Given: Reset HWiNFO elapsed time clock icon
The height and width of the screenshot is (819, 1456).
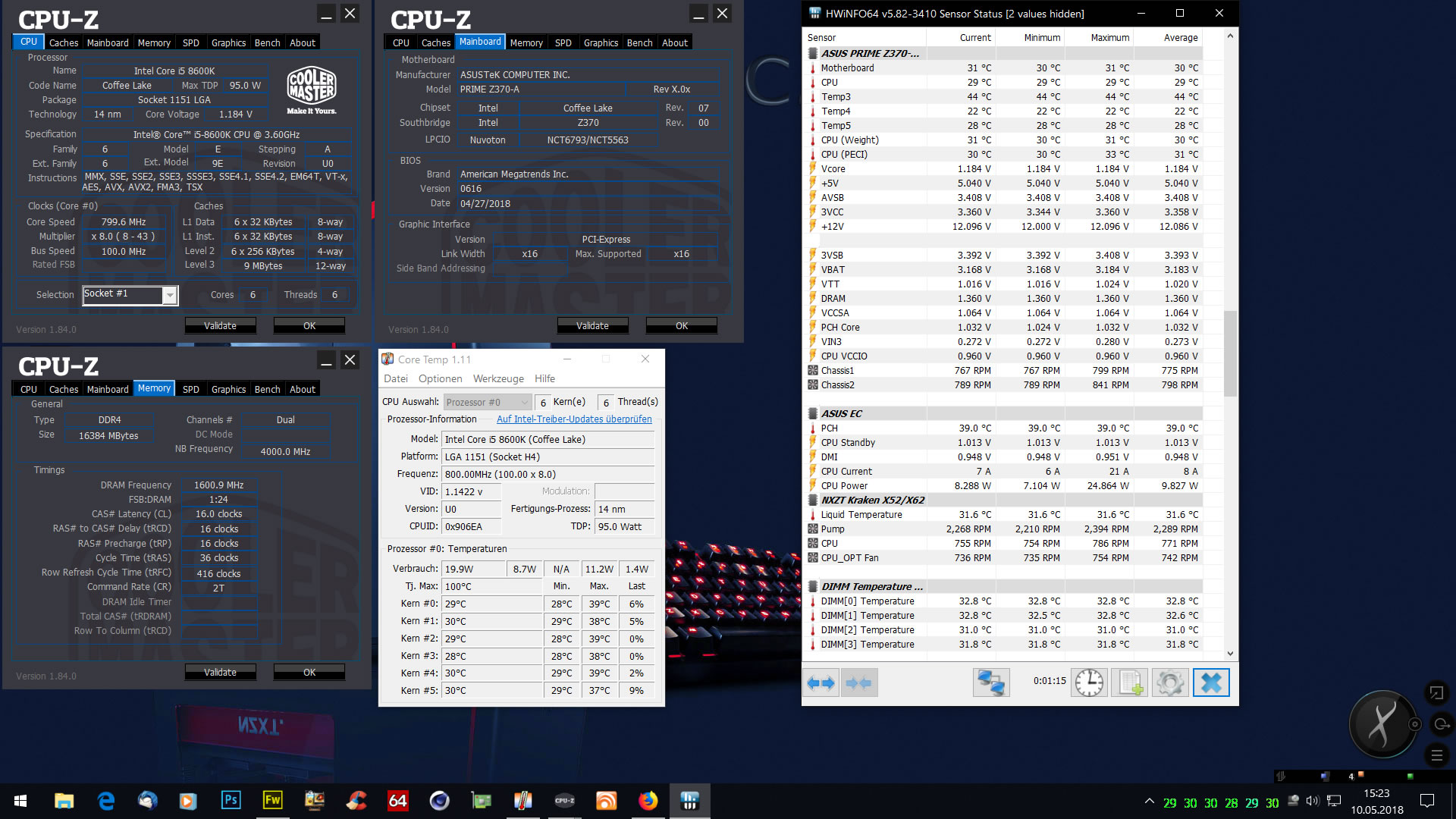Looking at the screenshot, I should tap(1089, 683).
